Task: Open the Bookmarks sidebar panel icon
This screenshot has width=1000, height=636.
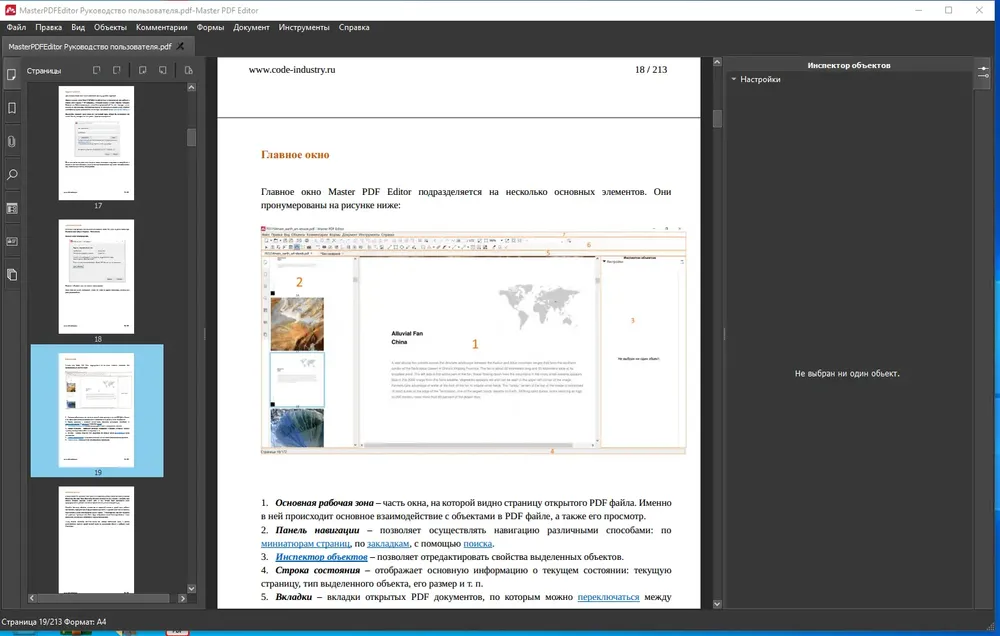Action: click(11, 108)
